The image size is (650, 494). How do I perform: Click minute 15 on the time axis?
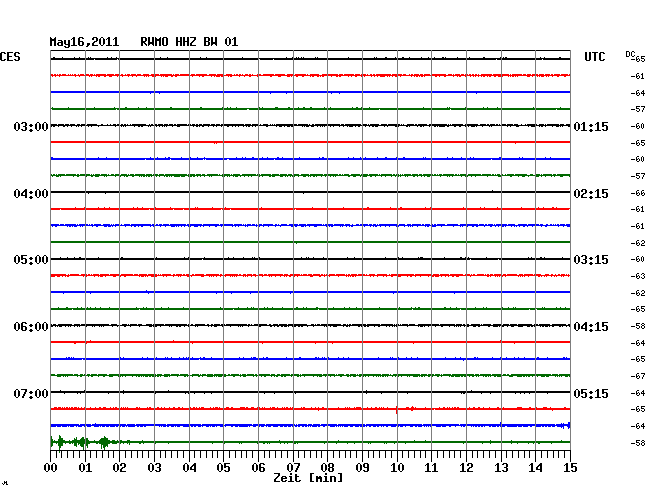(x=570, y=467)
